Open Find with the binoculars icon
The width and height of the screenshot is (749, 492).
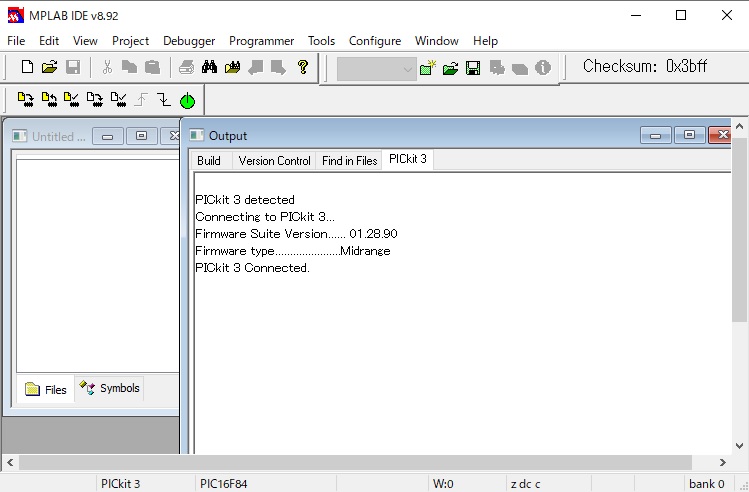pyautogui.click(x=209, y=67)
